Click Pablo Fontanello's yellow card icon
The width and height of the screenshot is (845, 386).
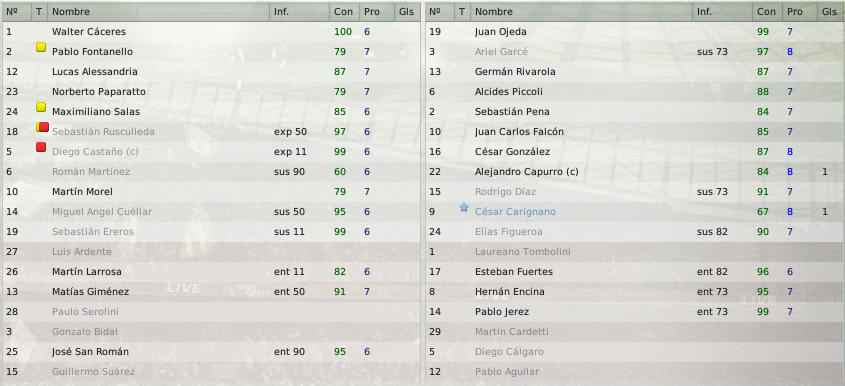point(41,47)
